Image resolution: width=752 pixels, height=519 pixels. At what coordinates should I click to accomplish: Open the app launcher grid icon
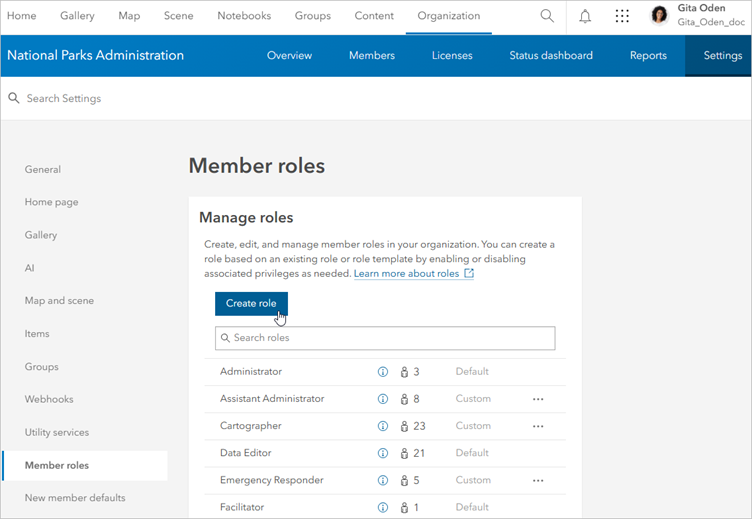tap(622, 16)
